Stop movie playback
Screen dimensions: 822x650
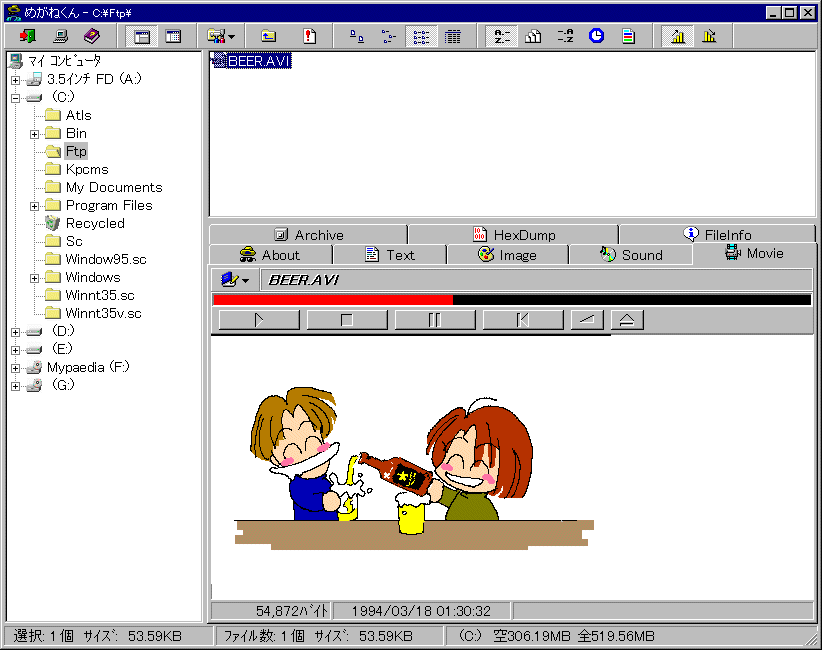[347, 320]
